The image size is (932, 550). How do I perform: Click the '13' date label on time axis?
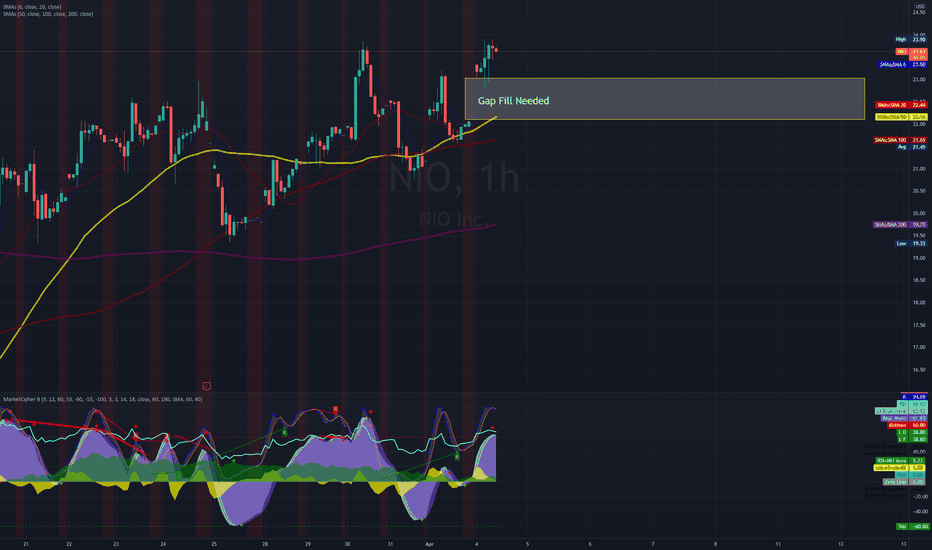coord(903,544)
